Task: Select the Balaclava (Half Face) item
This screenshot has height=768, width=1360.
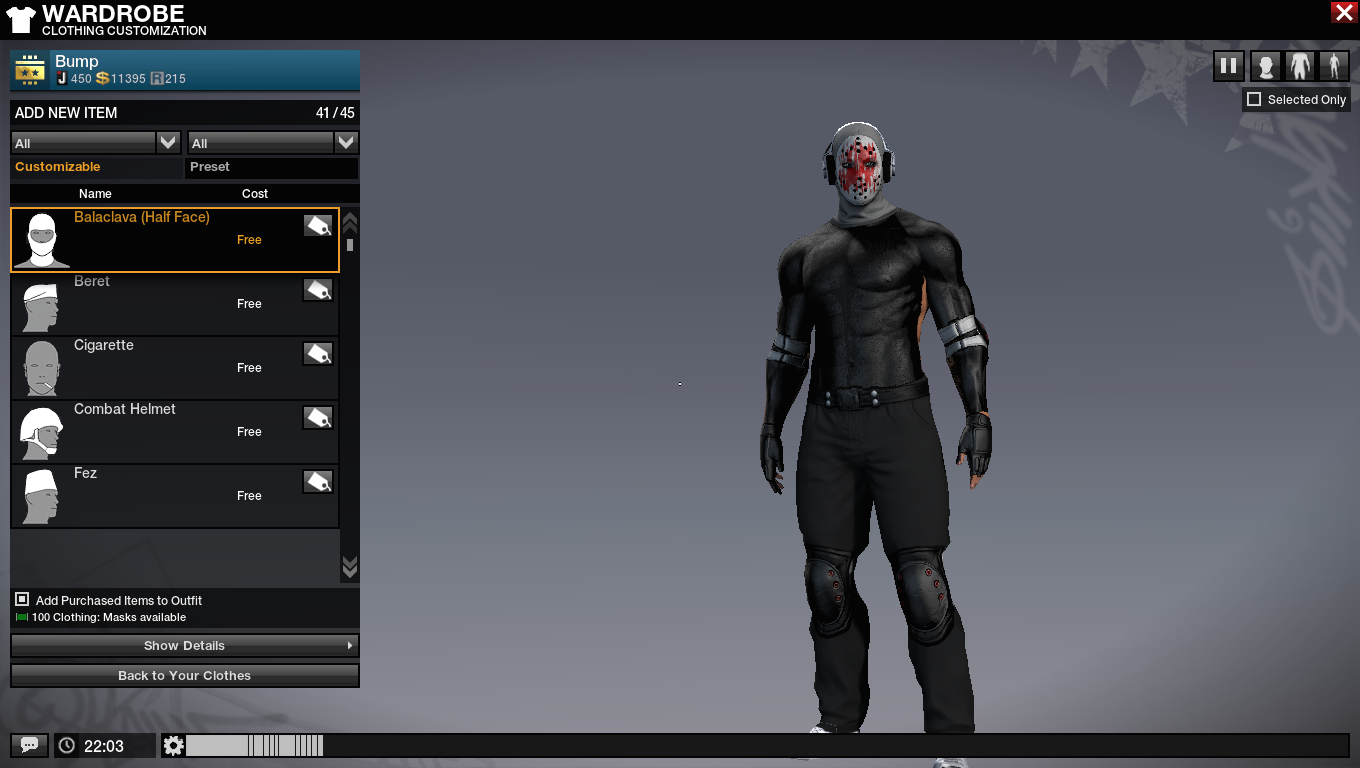Action: [175, 240]
